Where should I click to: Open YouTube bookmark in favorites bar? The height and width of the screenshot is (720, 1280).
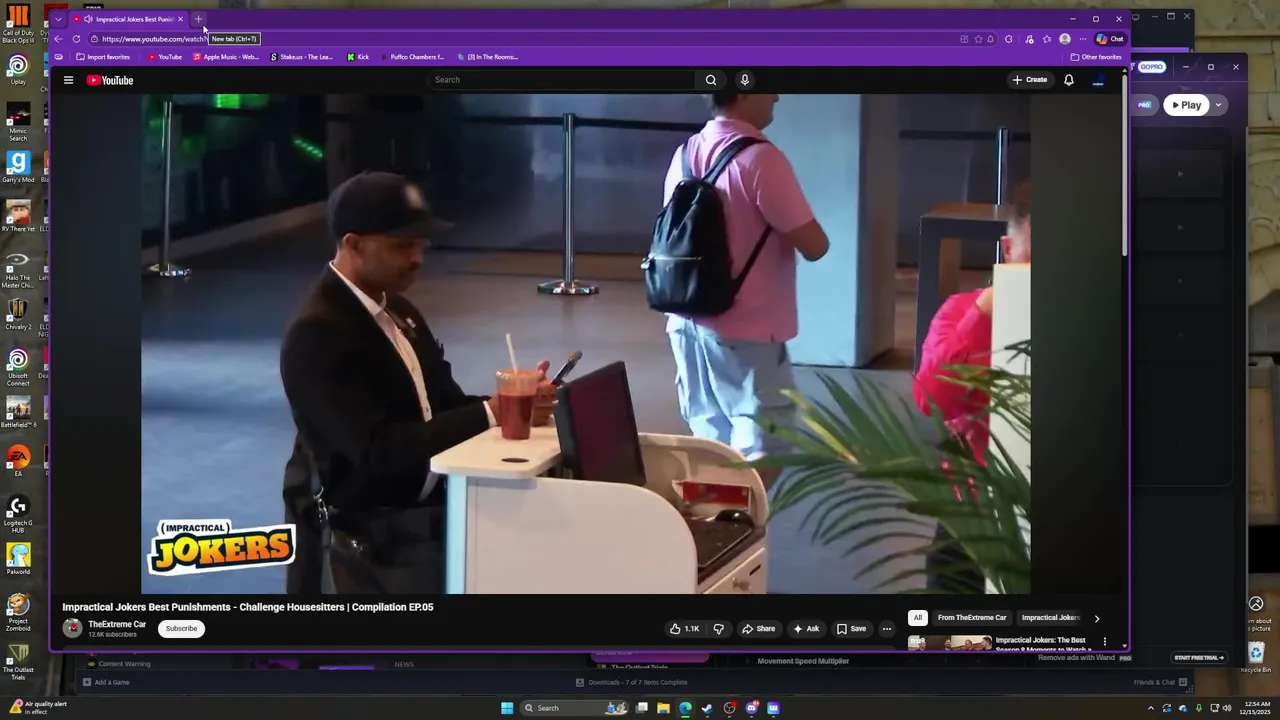click(x=165, y=57)
